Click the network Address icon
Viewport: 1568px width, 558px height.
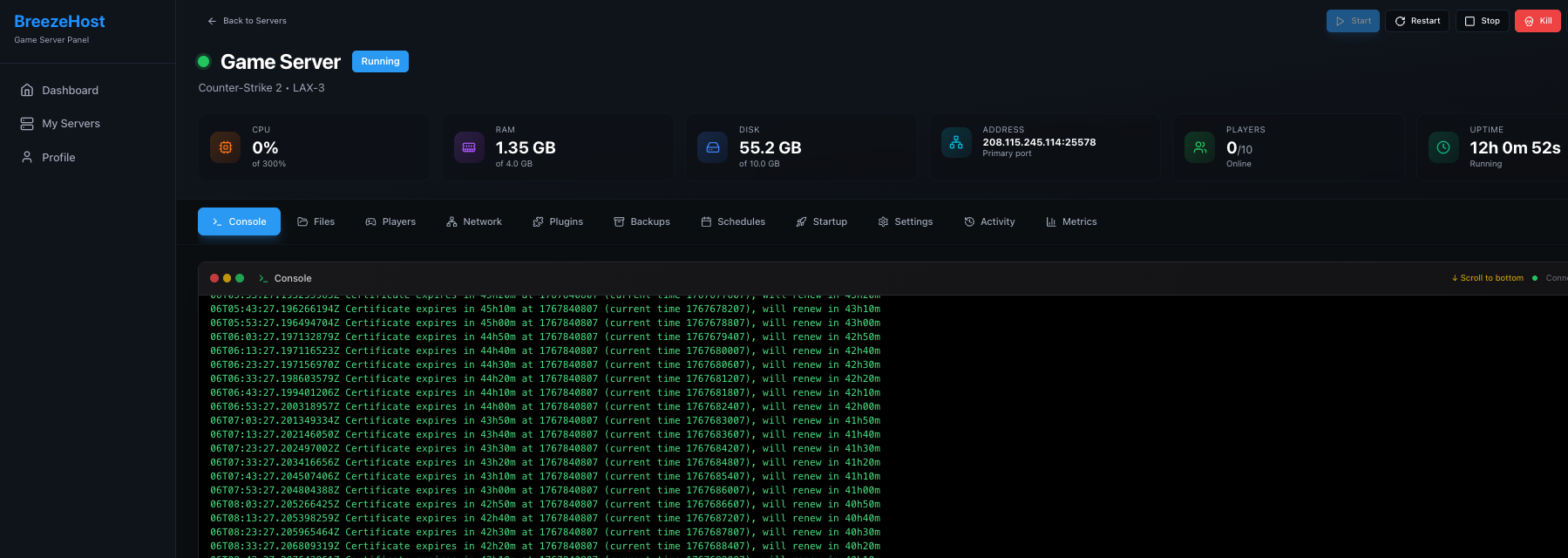(x=956, y=142)
